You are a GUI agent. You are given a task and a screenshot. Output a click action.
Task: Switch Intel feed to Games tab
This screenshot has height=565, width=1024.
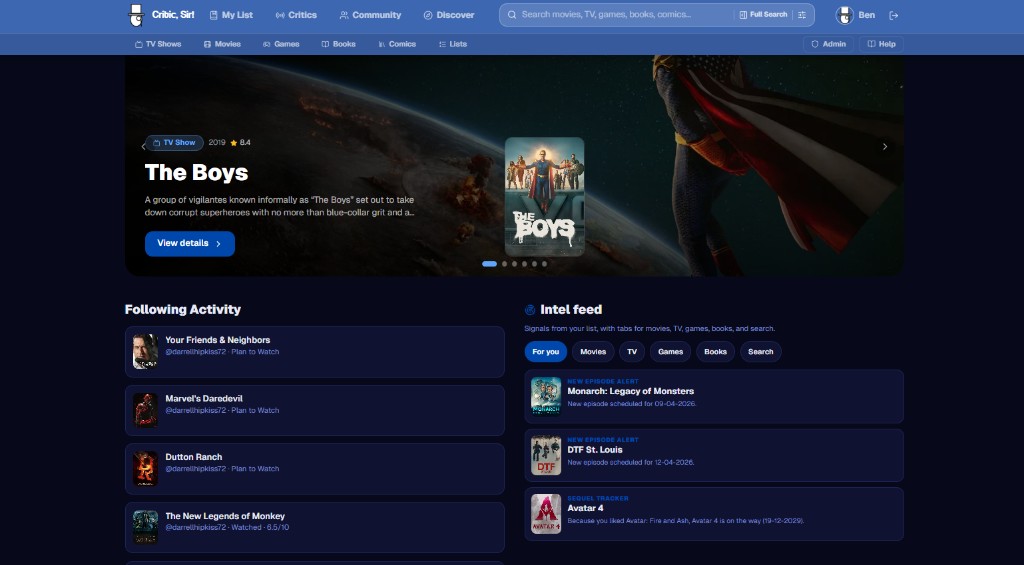click(x=670, y=352)
